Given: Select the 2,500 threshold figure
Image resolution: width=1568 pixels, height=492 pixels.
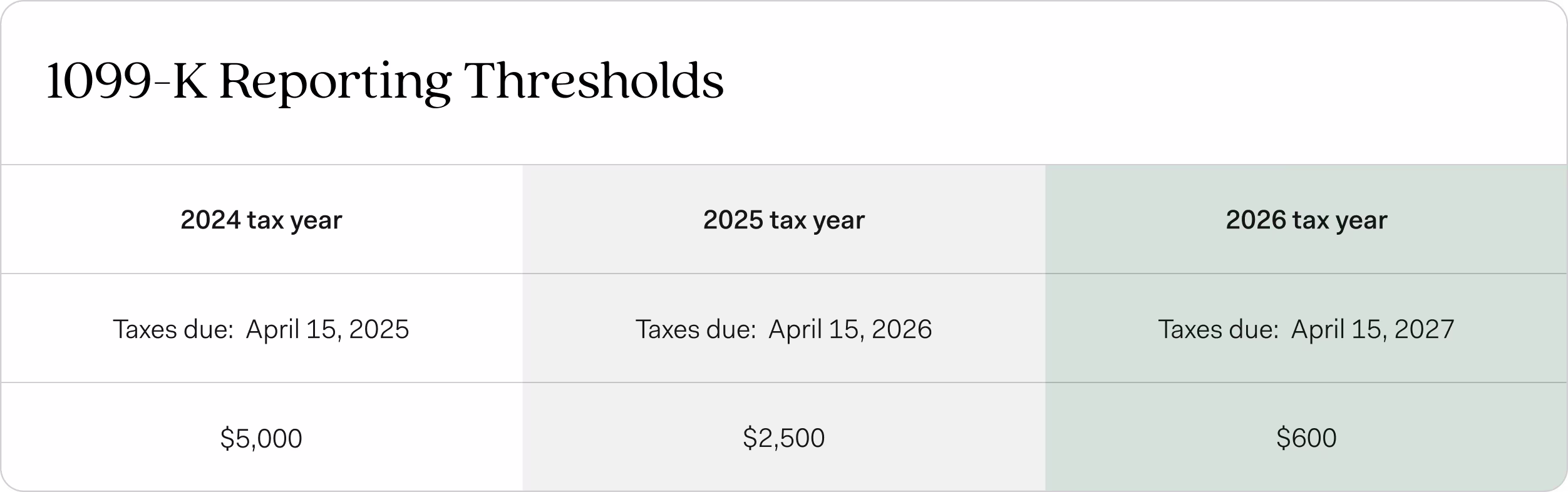Looking at the screenshot, I should [791, 438].
